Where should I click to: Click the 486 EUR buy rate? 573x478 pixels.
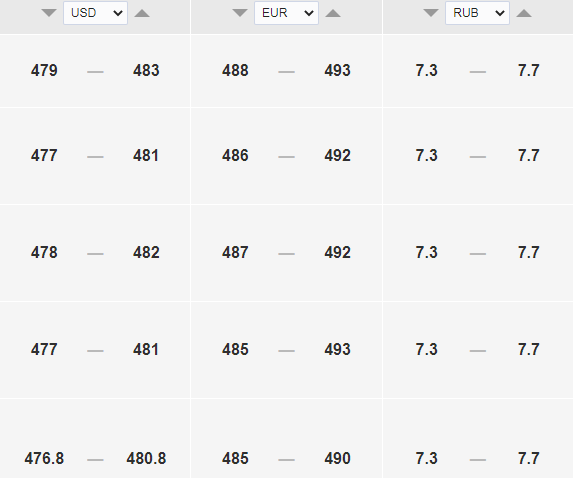tap(235, 155)
